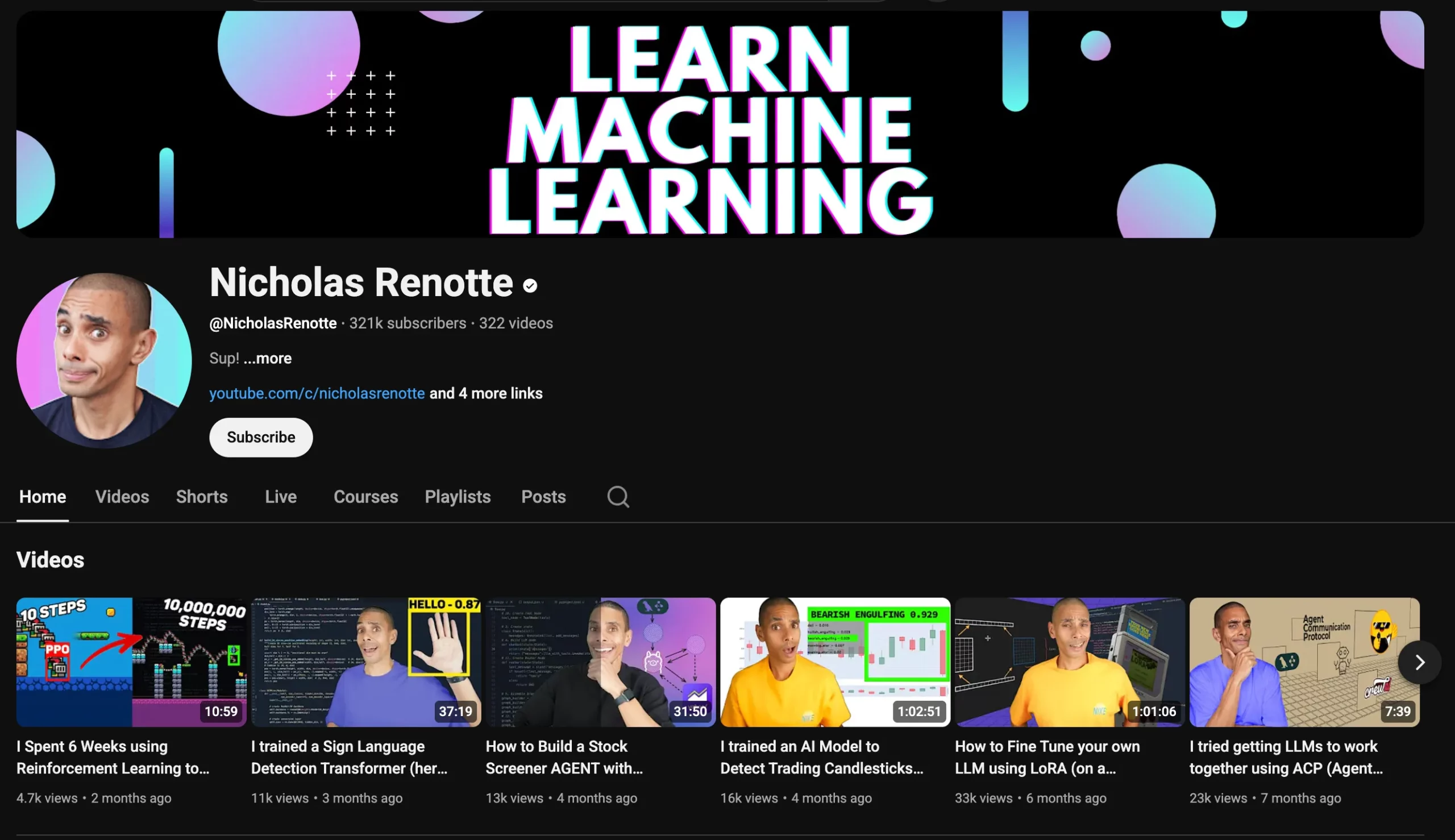Viewport: 1455px width, 840px height.
Task: Expand channel description with ...more
Action: [x=267, y=358]
